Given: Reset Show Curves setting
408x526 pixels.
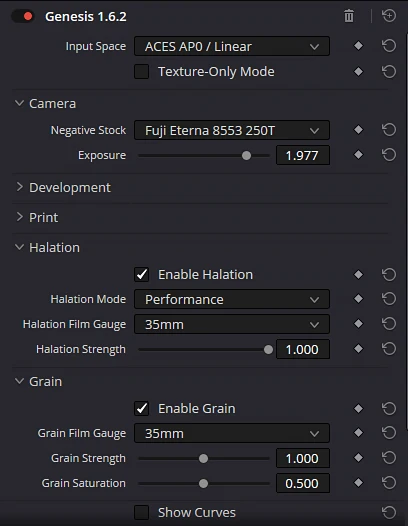Looking at the screenshot, I should click(389, 512).
